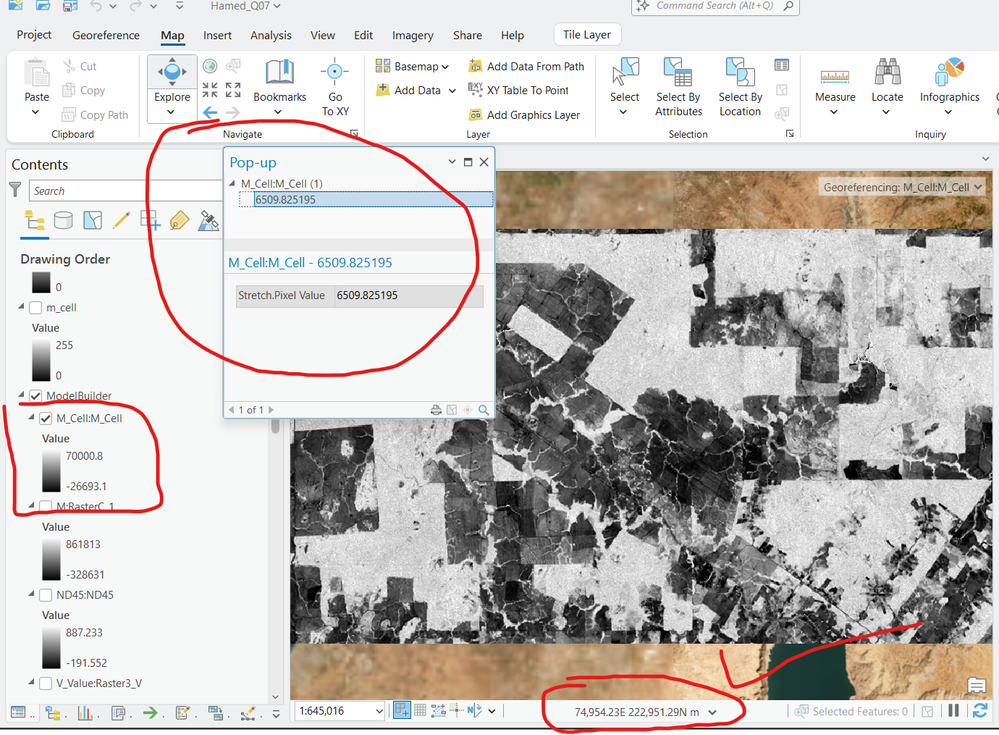Pause map drawing
Screen dimensions: 999x735
(953, 711)
